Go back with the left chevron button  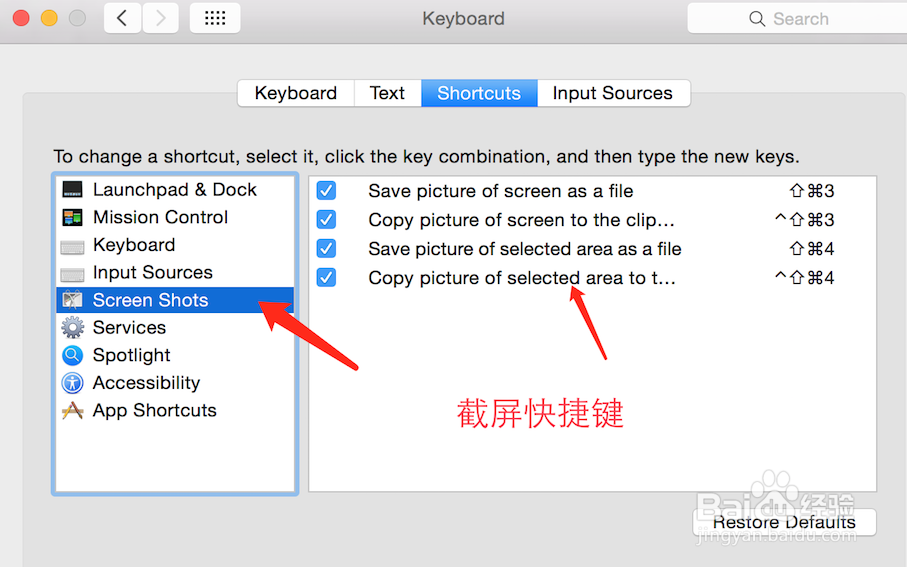(x=122, y=18)
